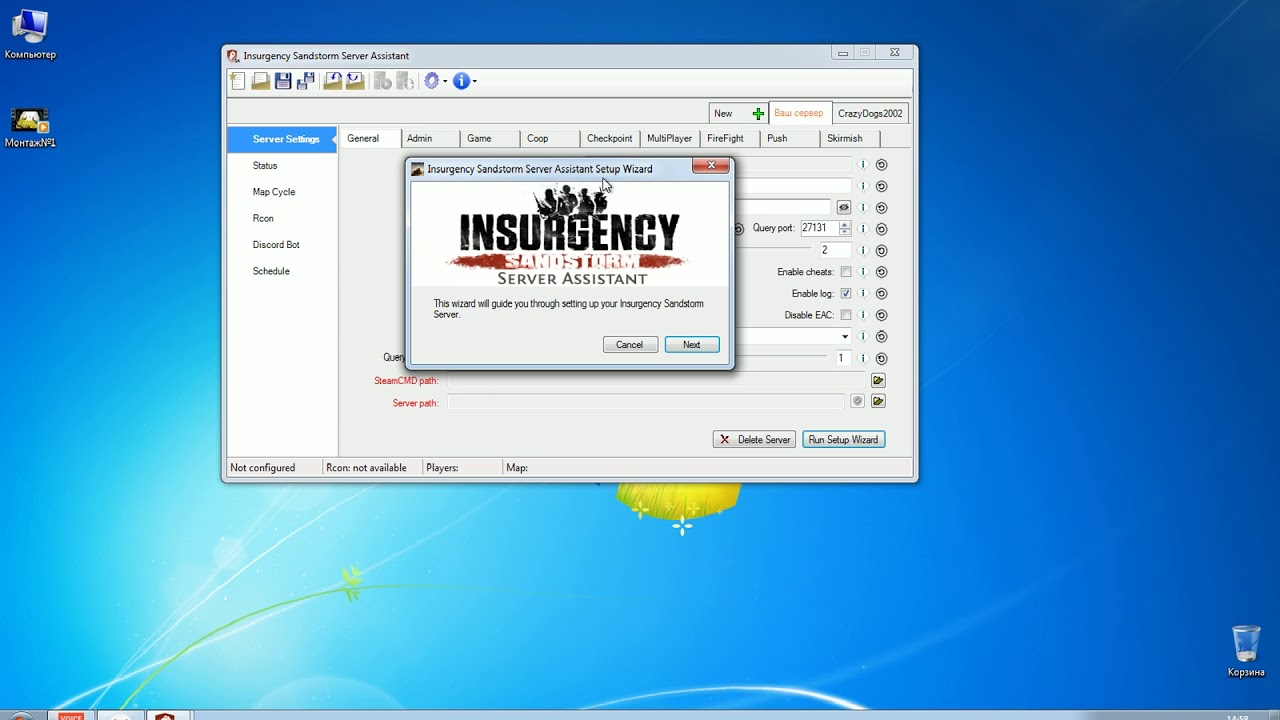Screen dimensions: 1280x720
Task: Click the info icon next to Query port
Action: pos(862,229)
